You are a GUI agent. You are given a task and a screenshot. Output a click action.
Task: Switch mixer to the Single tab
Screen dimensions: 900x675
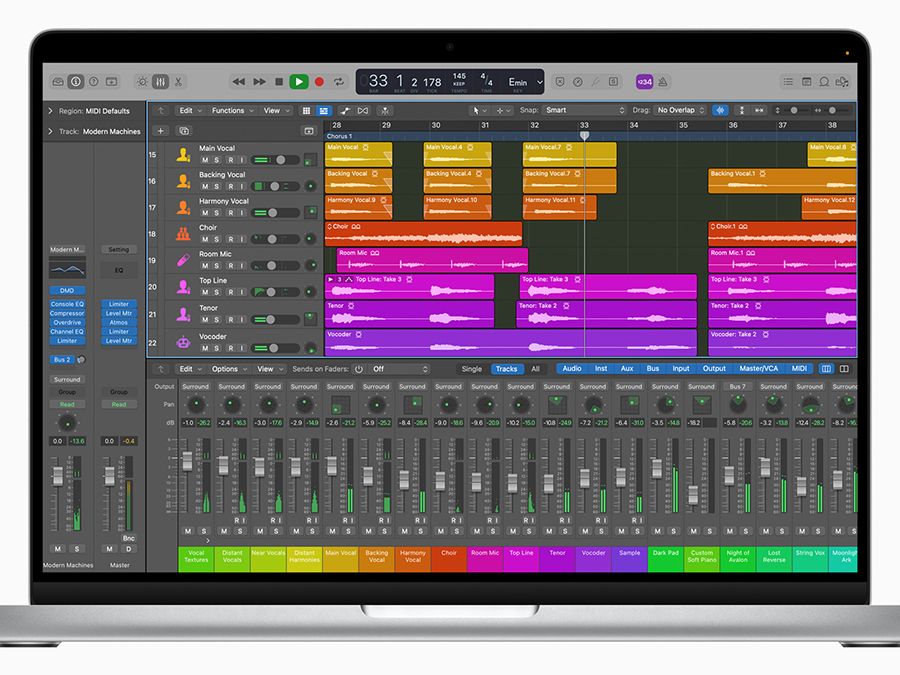click(472, 369)
